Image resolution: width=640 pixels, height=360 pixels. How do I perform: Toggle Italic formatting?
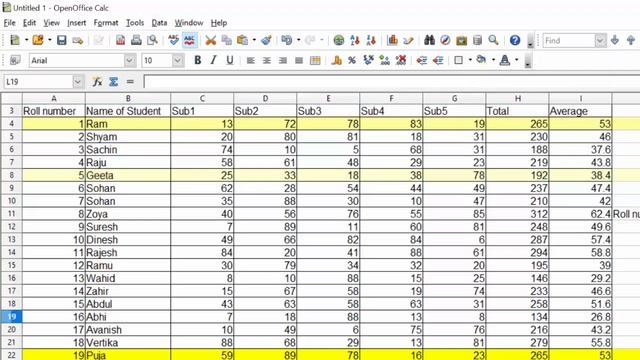tap(213, 60)
